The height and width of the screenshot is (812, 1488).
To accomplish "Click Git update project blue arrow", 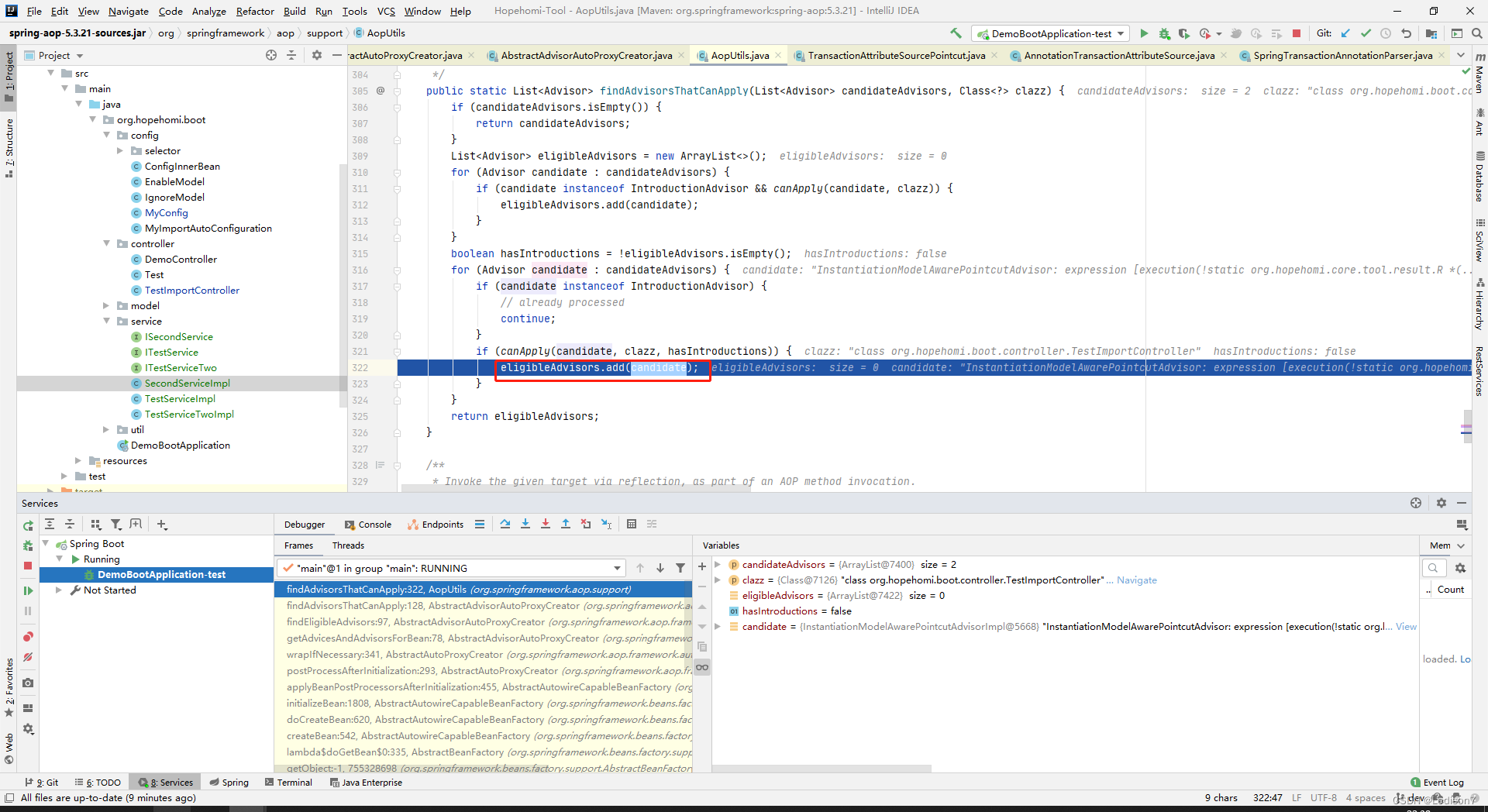I will (1345, 33).
